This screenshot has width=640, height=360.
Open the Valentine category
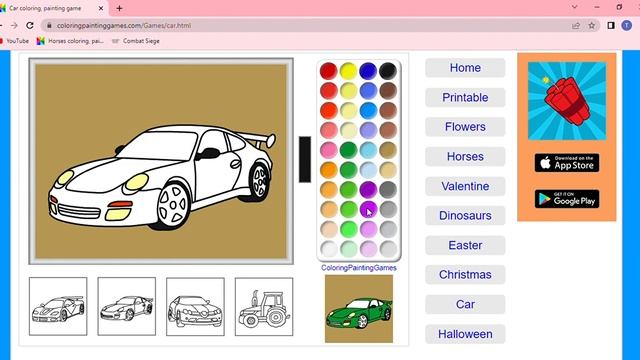(x=465, y=186)
